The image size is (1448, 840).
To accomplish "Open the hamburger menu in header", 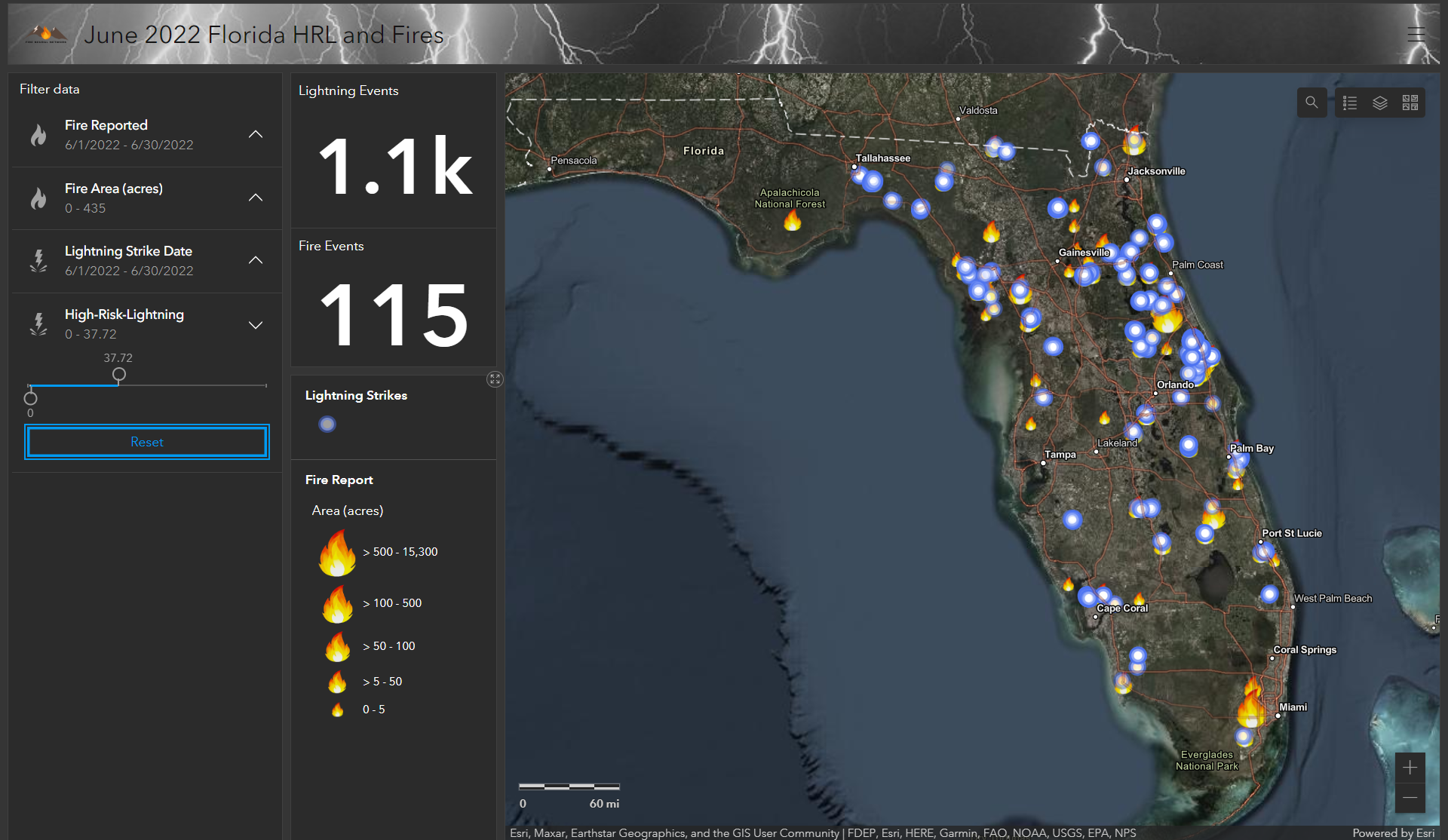I will tap(1416, 35).
